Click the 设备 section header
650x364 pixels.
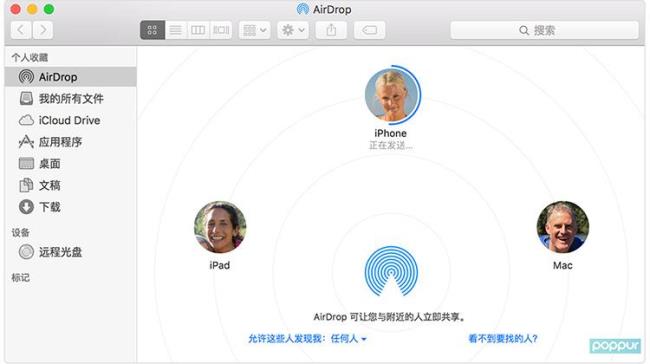pos(21,233)
